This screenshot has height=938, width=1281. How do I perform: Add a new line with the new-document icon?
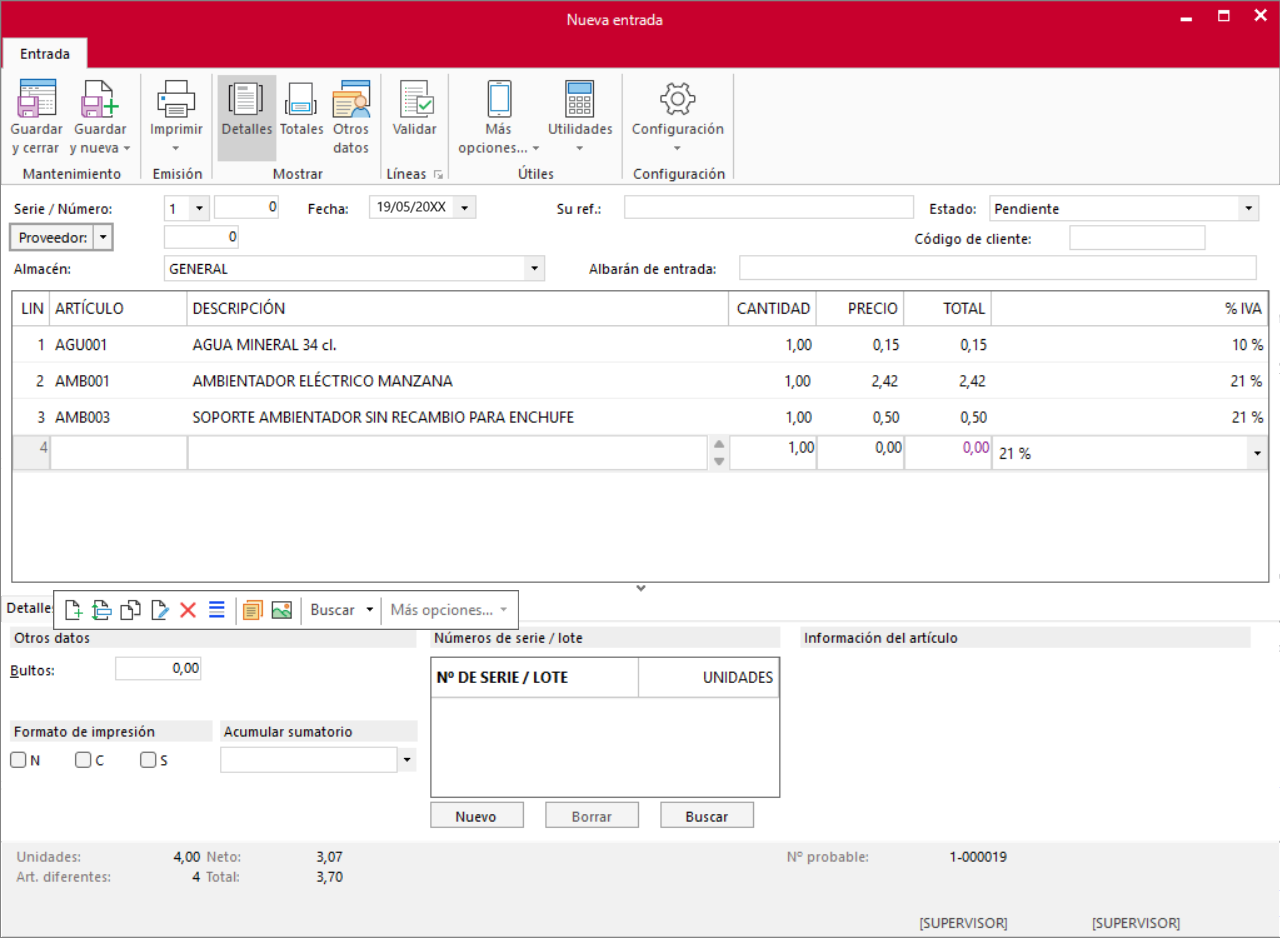(x=73, y=610)
